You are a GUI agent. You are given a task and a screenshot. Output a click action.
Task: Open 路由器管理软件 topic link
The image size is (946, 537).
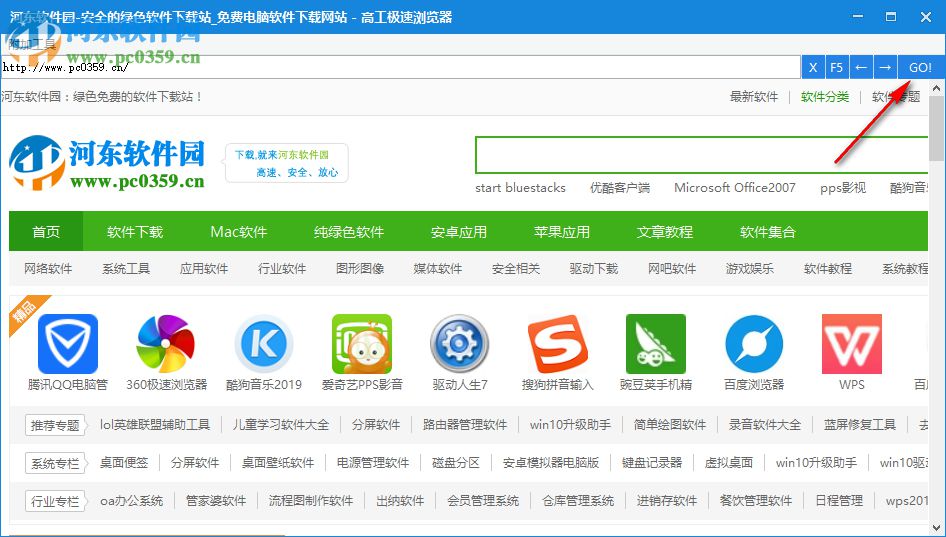point(465,425)
